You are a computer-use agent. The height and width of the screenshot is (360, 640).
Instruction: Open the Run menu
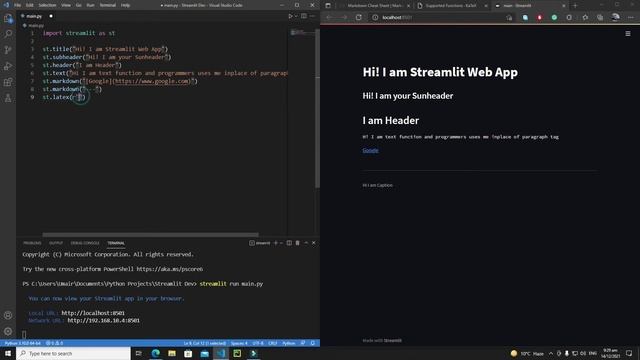[91, 5]
